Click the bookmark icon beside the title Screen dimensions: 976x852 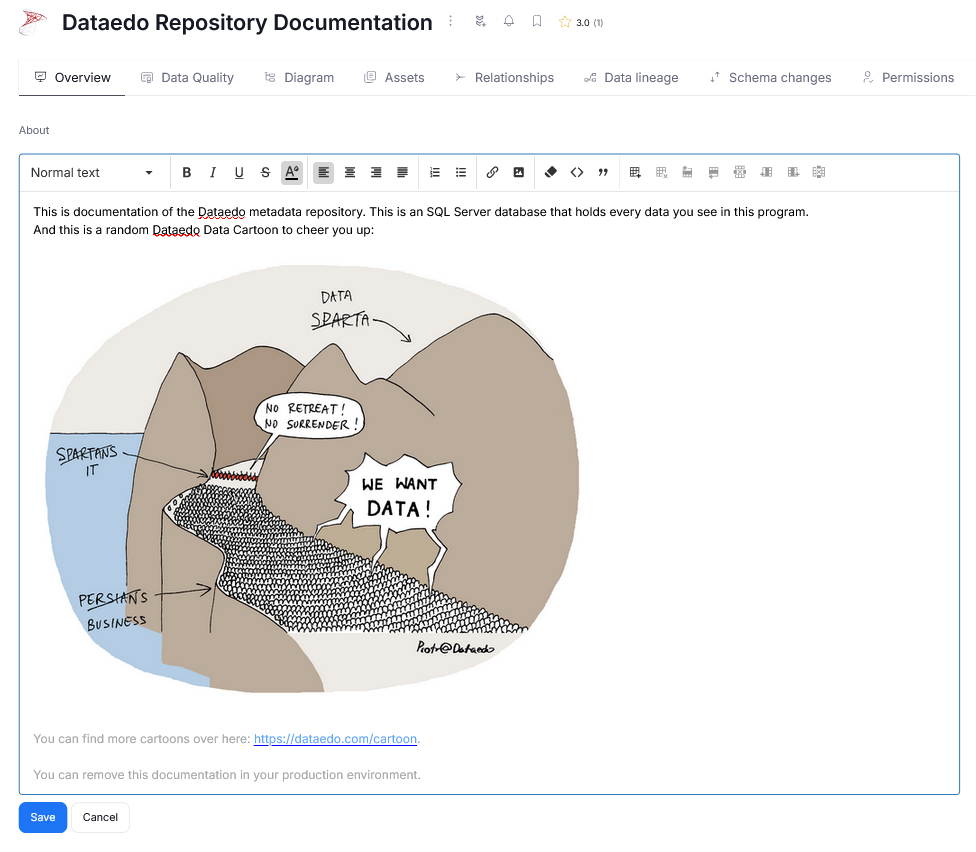pos(537,21)
